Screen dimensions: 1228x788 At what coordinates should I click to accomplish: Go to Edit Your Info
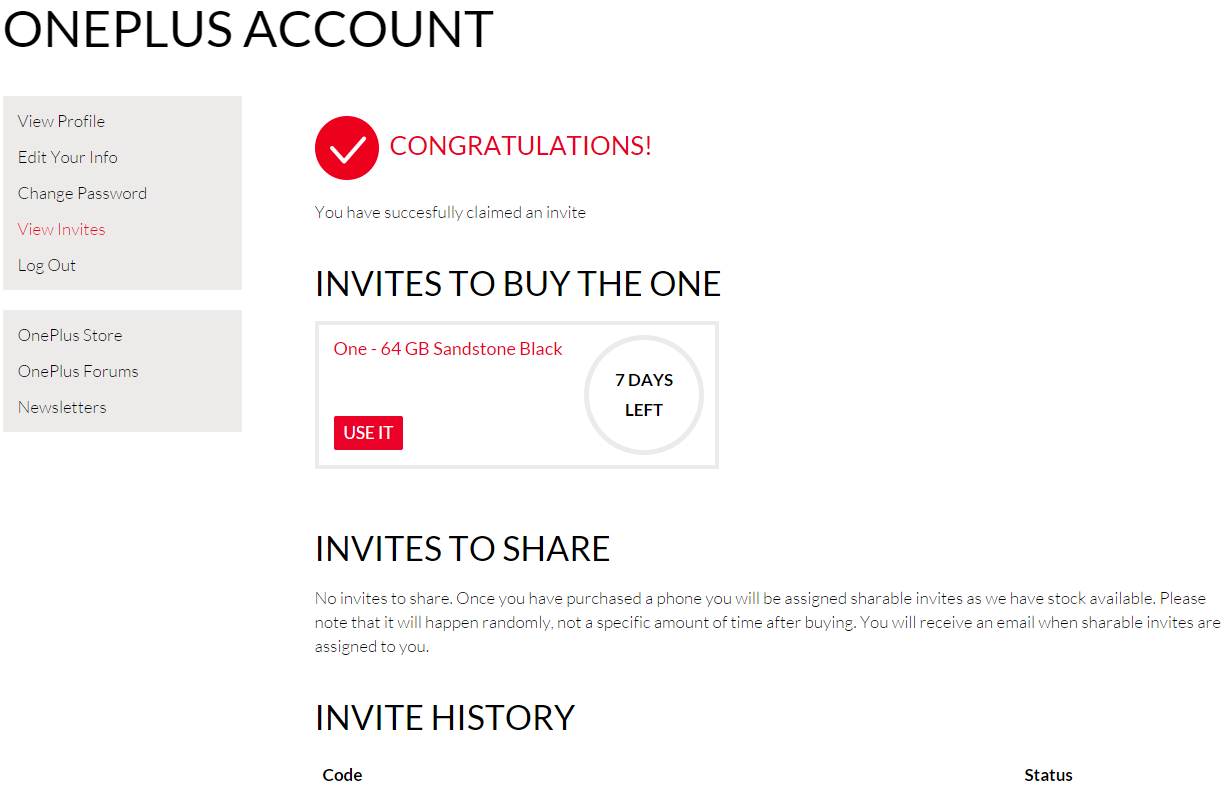67,157
